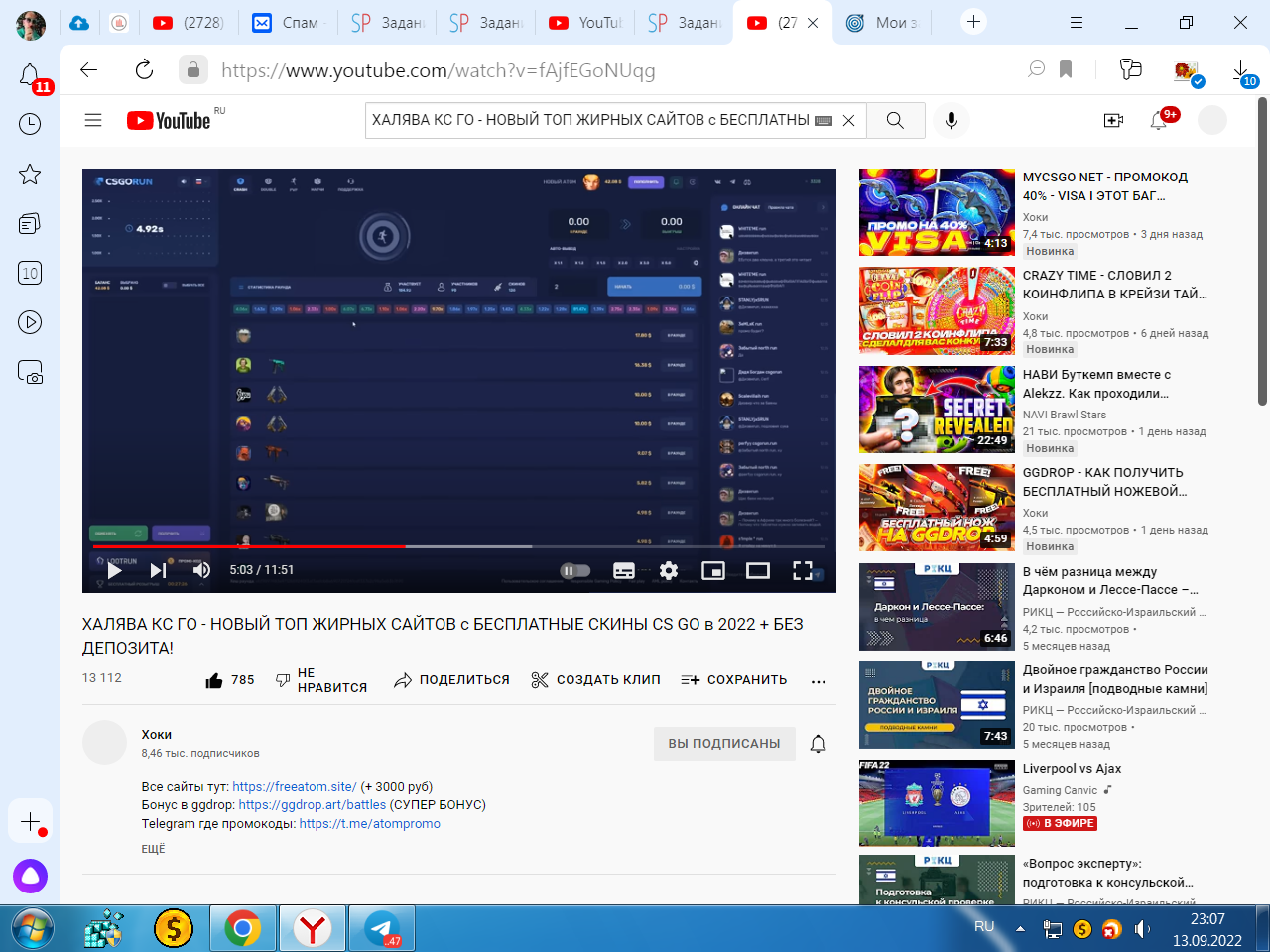Click СОЗДАТЬ КЛИП to make a clip
Image resolution: width=1270 pixels, height=952 pixels.
pyautogui.click(x=595, y=680)
